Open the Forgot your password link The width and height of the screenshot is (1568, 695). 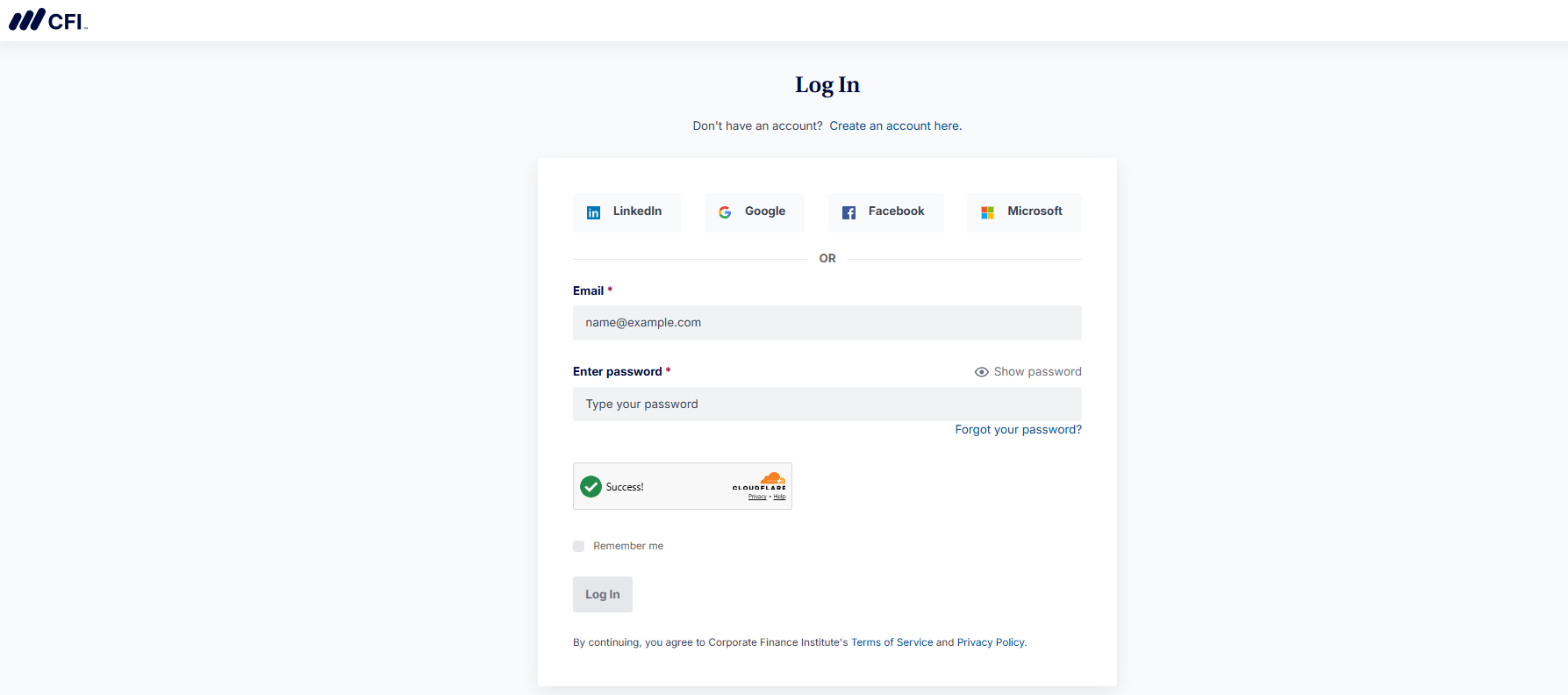[x=1018, y=430]
